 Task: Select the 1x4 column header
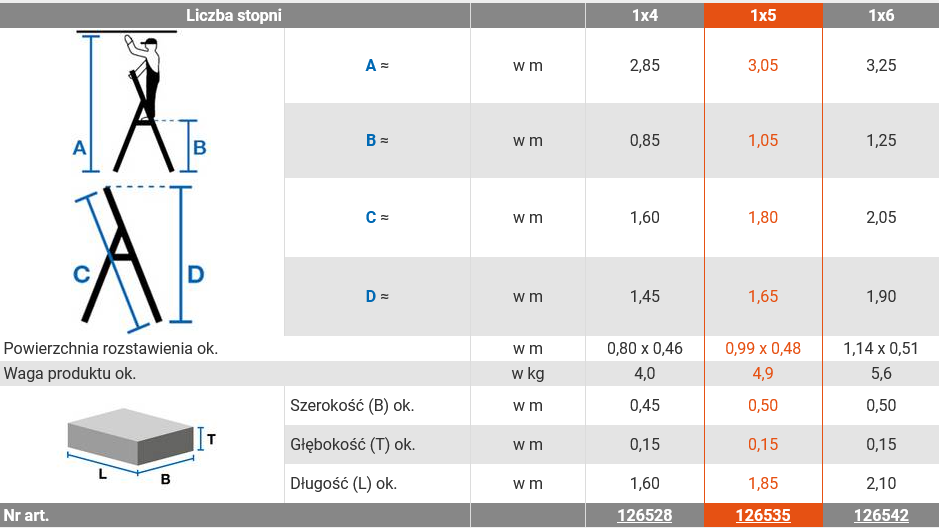[x=644, y=15]
